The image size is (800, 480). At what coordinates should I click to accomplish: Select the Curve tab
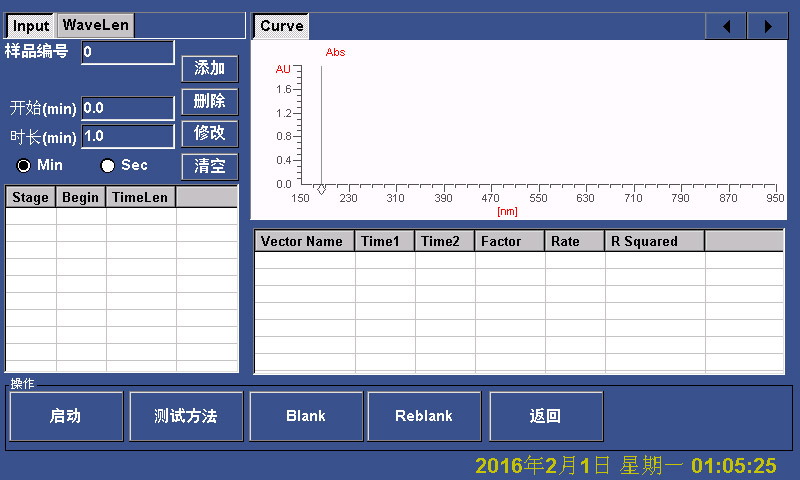tap(281, 26)
